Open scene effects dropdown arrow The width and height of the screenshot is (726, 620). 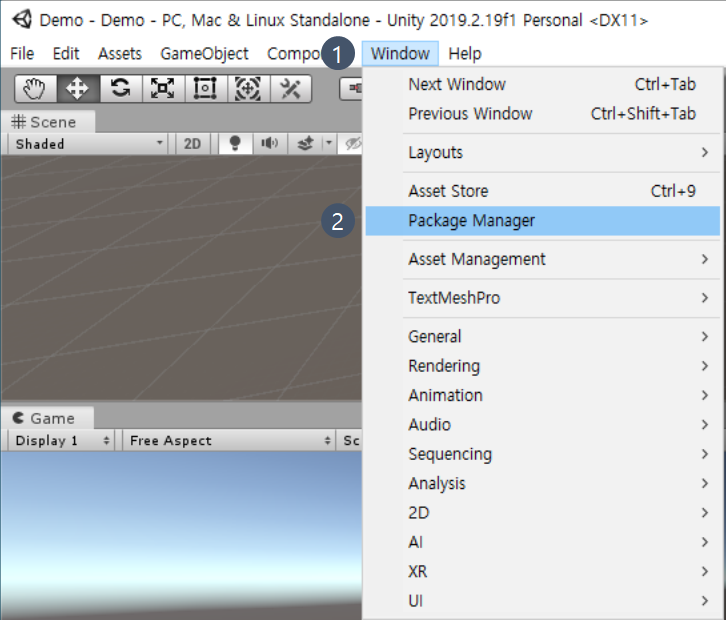pyautogui.click(x=329, y=144)
